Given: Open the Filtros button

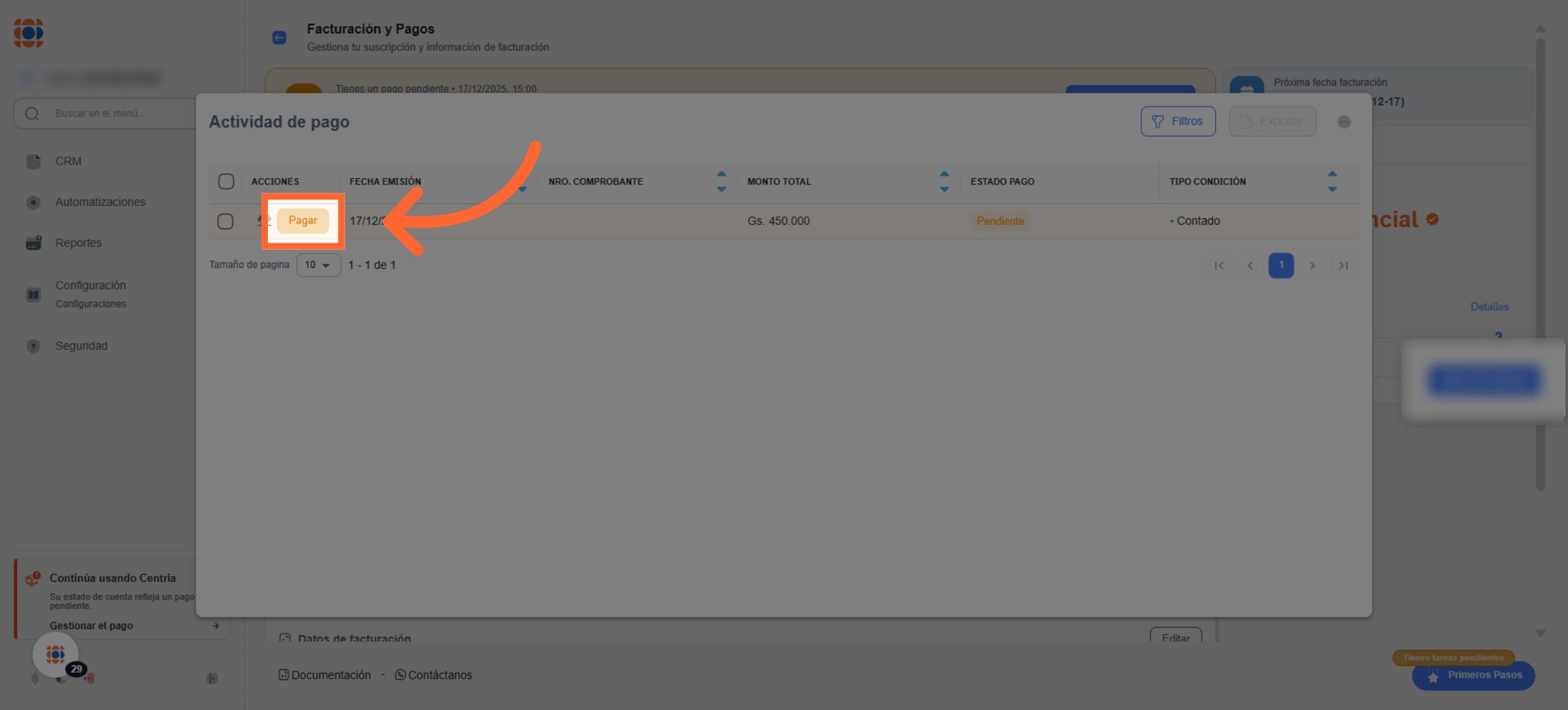Looking at the screenshot, I should coord(1177,122).
